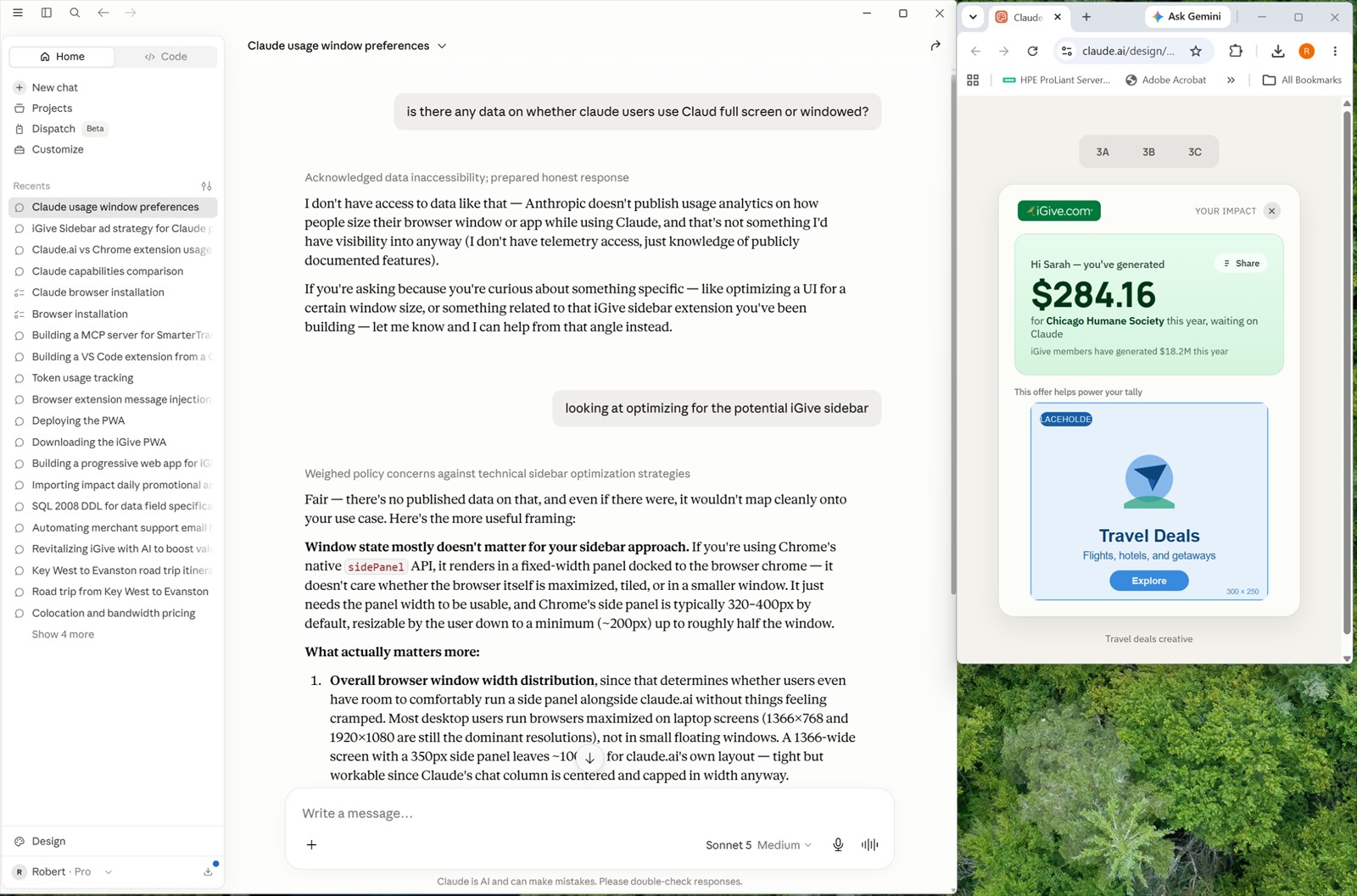Open the hamburger menu in Claude app
The width and height of the screenshot is (1357, 896).
coord(18,13)
